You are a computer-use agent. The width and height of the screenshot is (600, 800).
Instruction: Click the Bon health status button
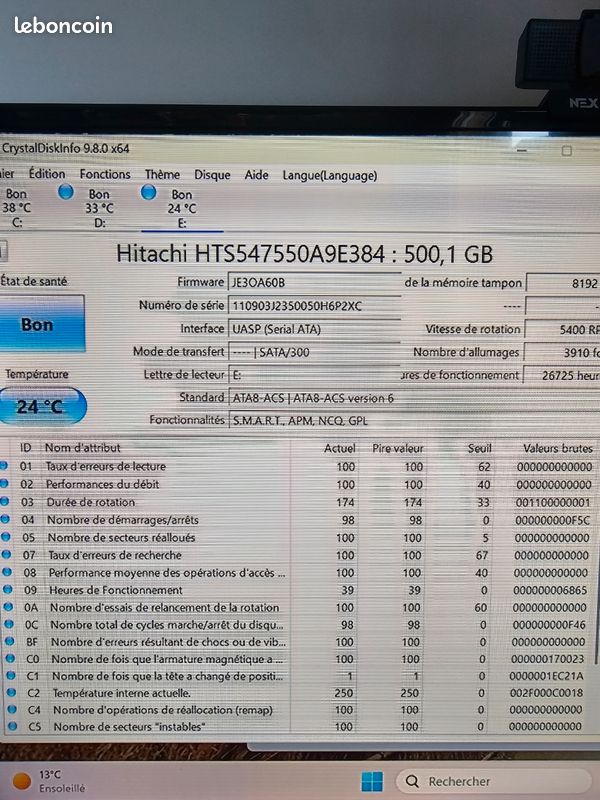tap(41, 323)
